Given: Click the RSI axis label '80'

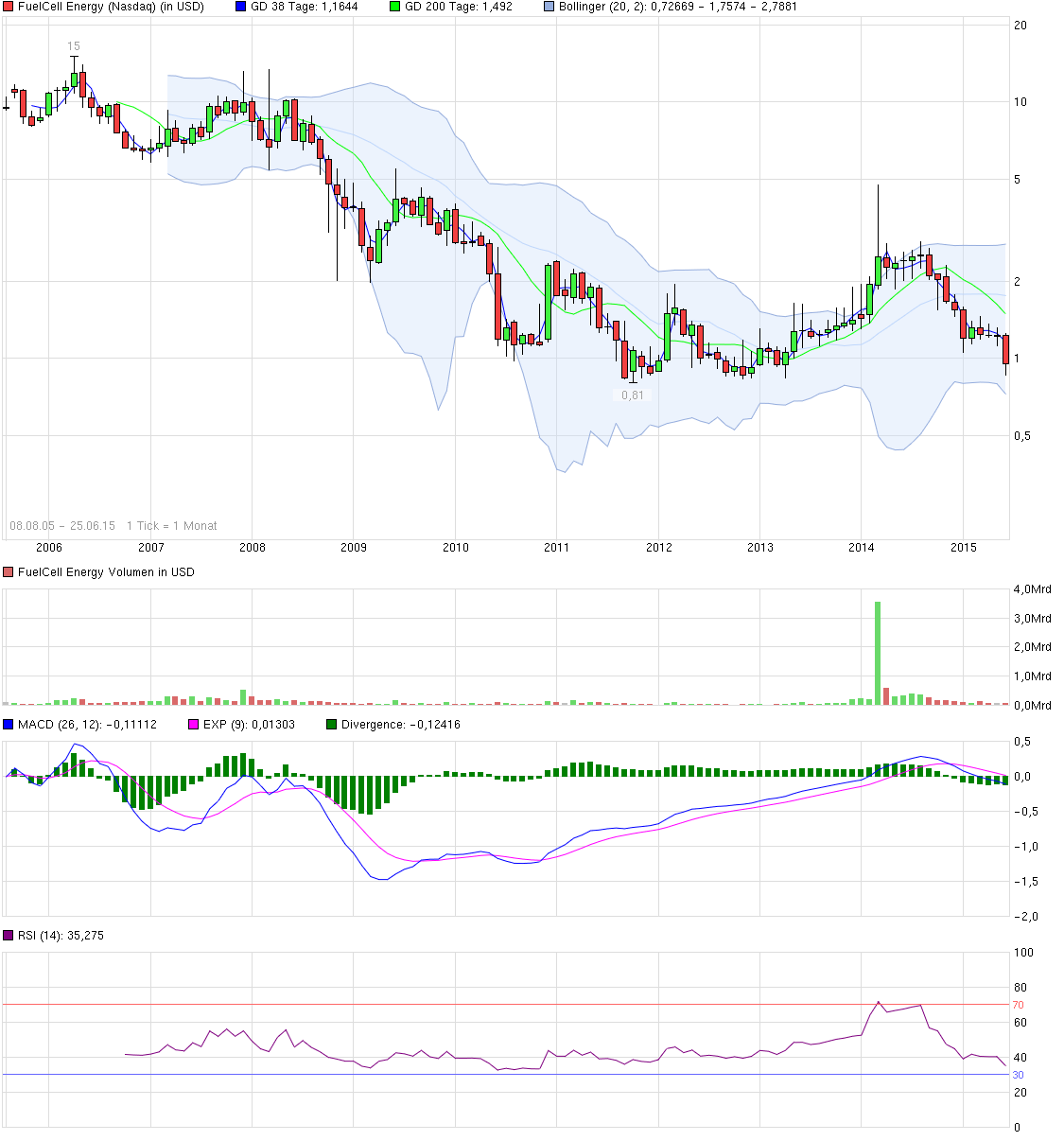Looking at the screenshot, I should coord(1020,988).
